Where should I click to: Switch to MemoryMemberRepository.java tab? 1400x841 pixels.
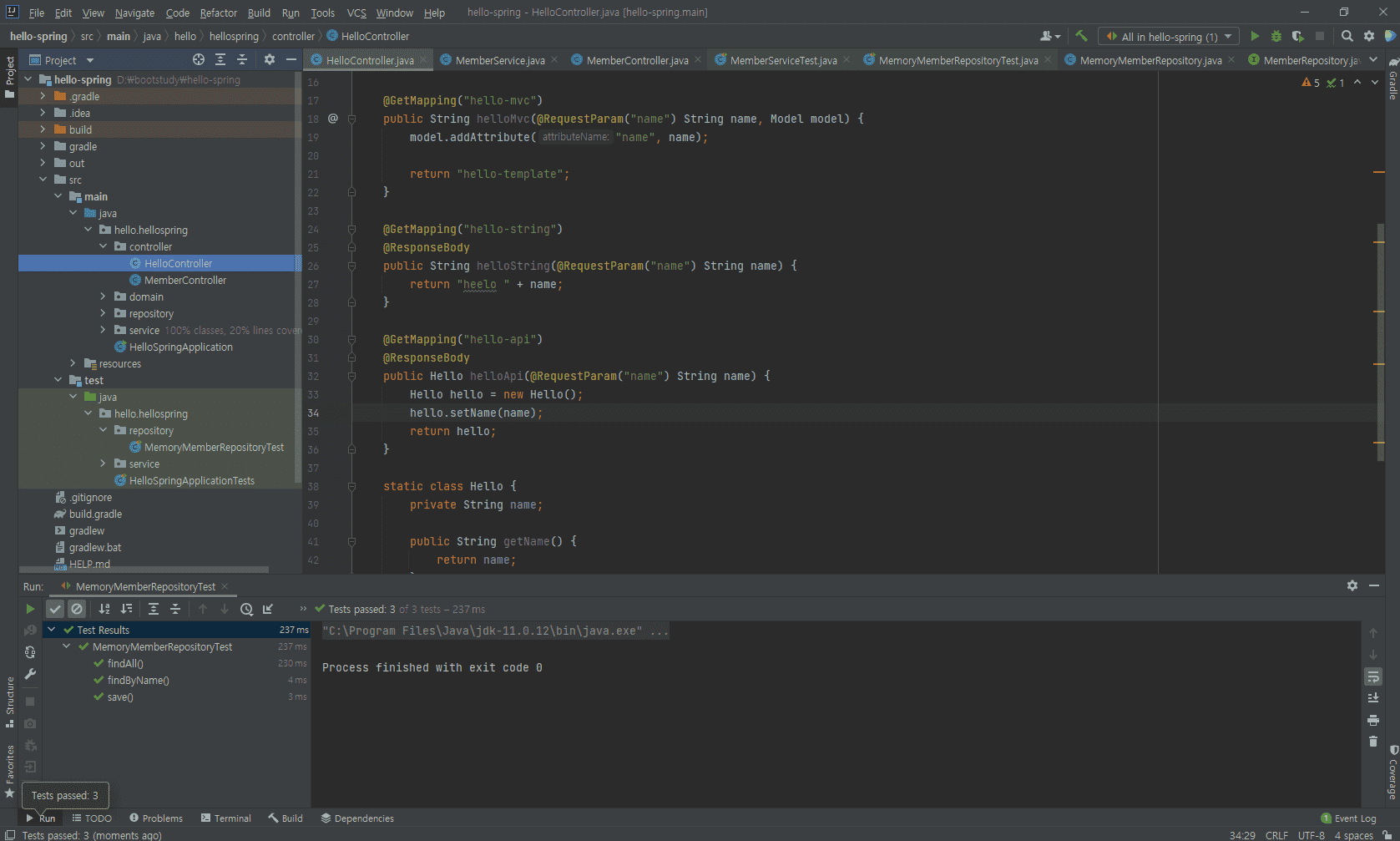[x=1150, y=60]
